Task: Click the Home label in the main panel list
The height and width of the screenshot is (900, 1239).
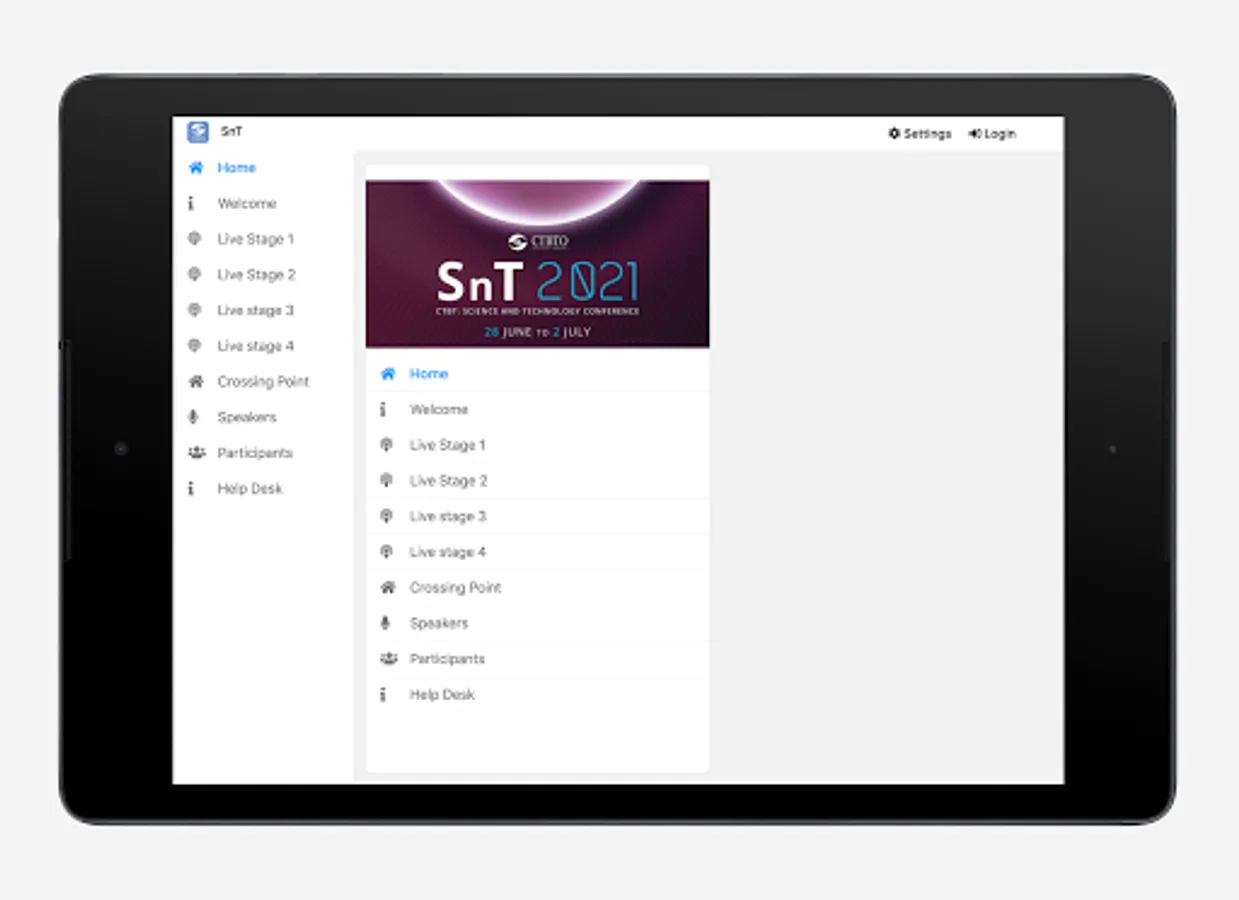Action: (x=429, y=374)
